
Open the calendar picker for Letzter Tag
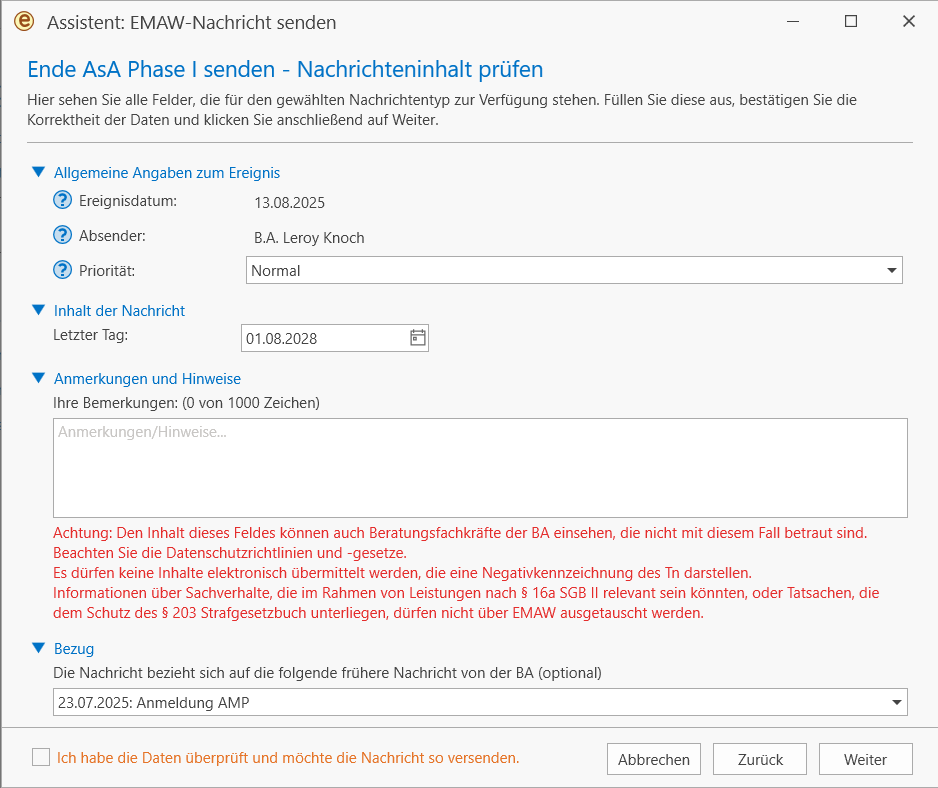[x=418, y=337]
